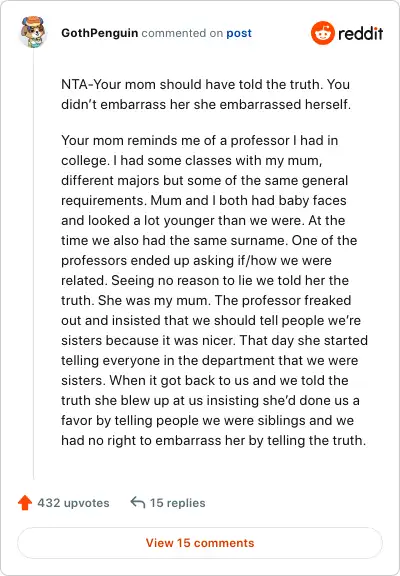
Task: Click the 'commented on' text
Action: click(x=182, y=33)
